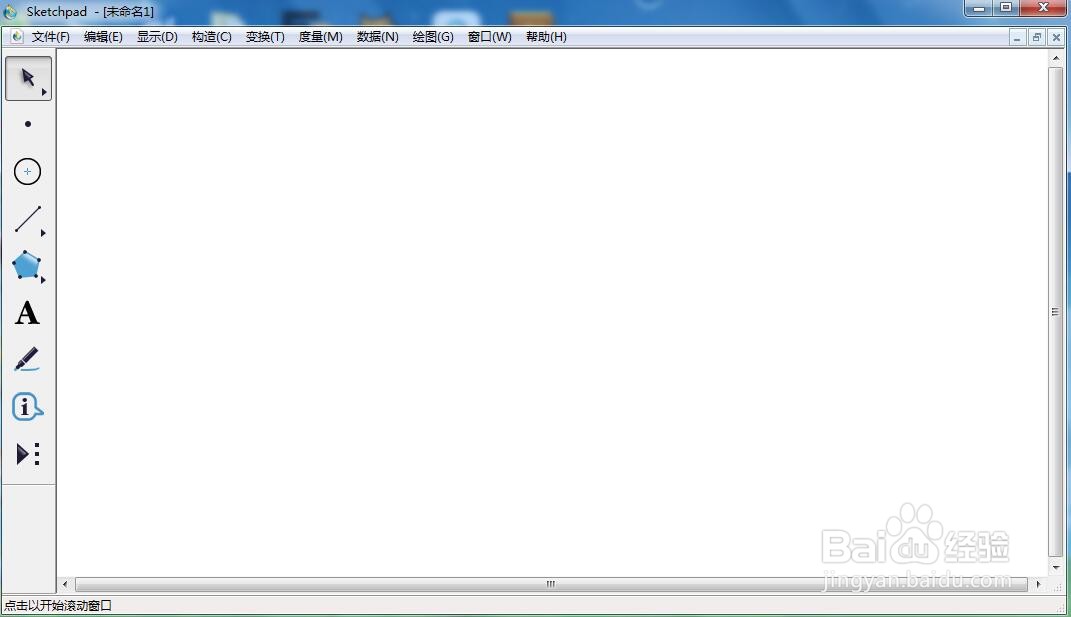Viewport: 1071px width, 617px height.
Task: Select the Polygon tool
Action: point(28,266)
